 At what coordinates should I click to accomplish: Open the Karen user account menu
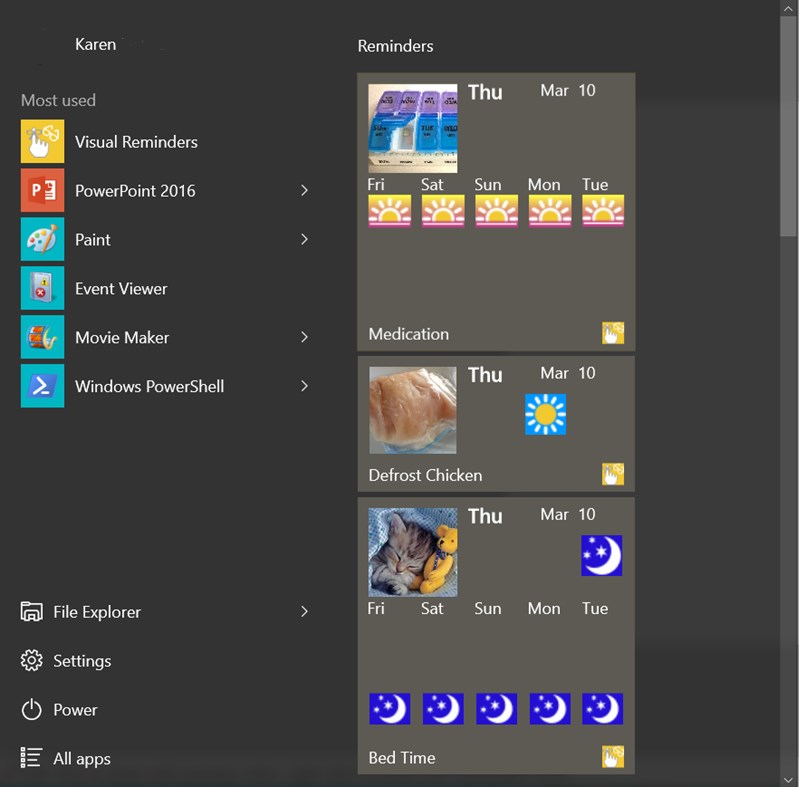click(x=95, y=44)
